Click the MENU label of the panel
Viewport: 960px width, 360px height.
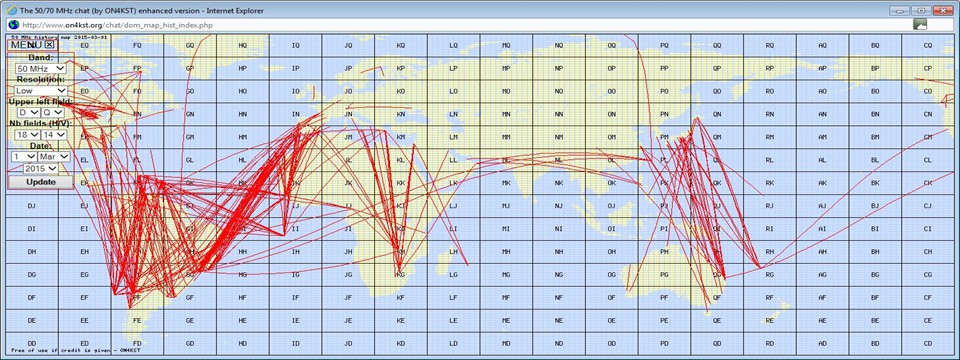[27, 45]
